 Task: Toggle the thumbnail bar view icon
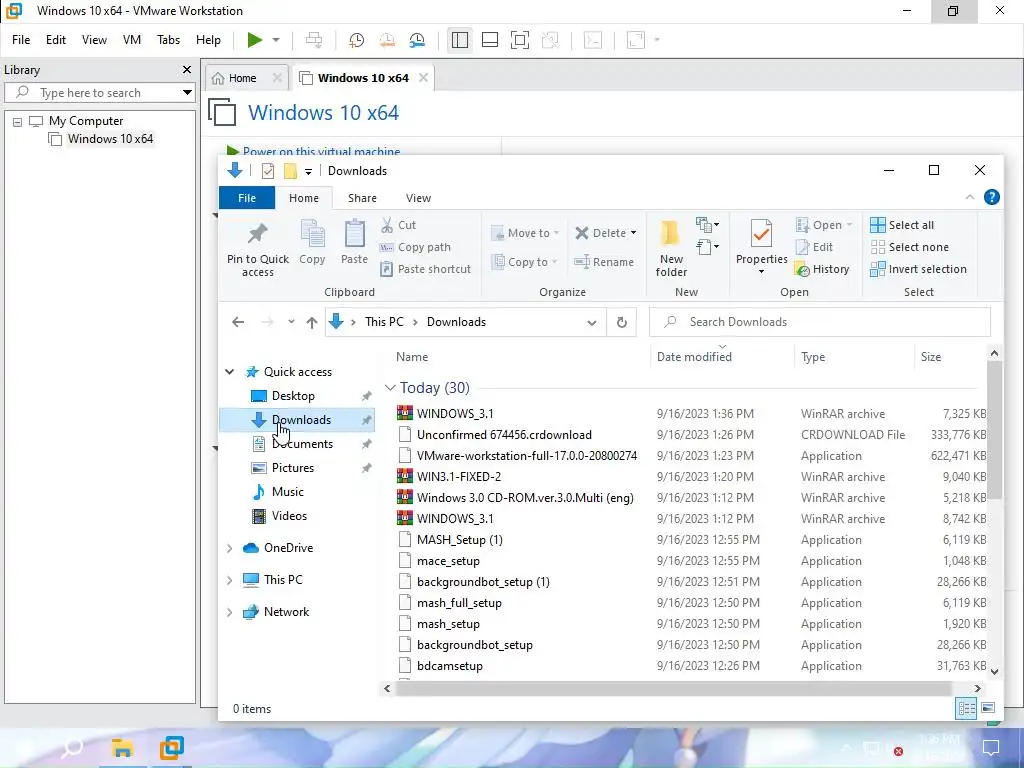click(x=490, y=40)
